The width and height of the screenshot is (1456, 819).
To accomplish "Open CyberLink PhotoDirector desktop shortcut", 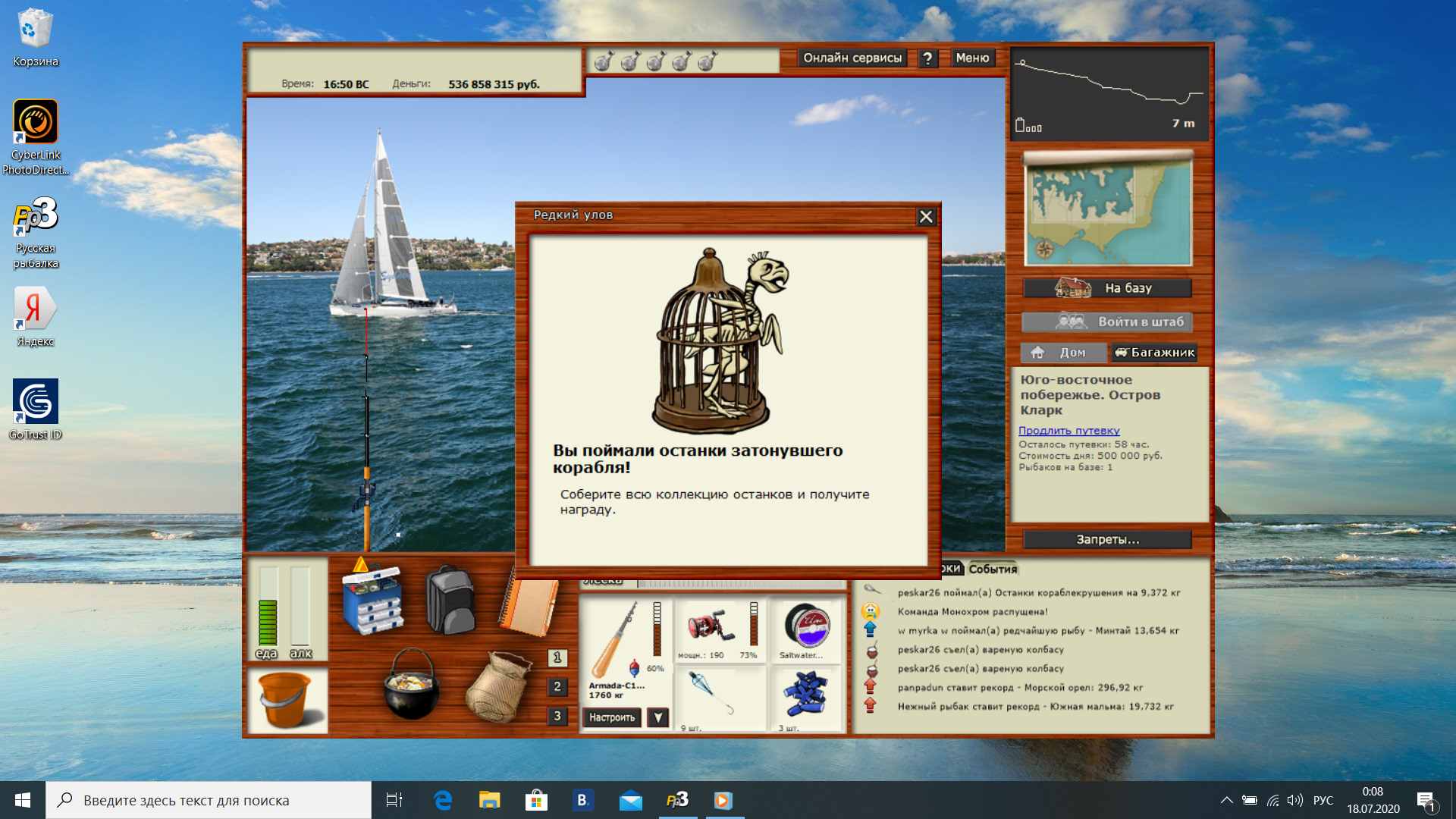I will (36, 138).
